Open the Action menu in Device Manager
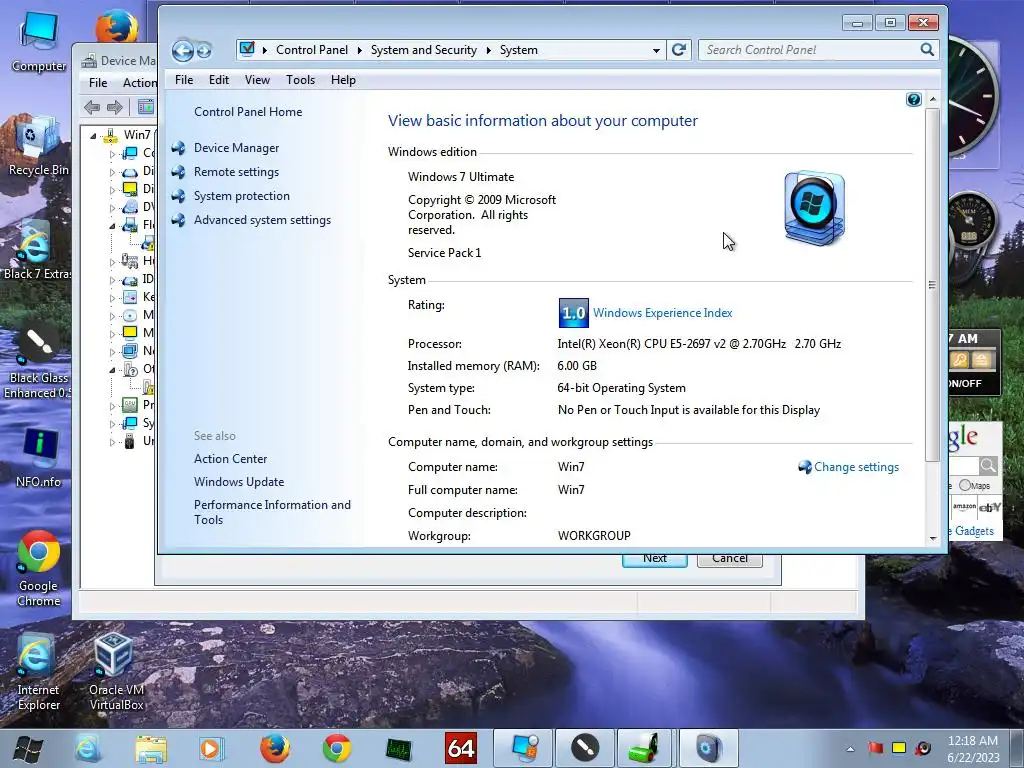Image resolution: width=1024 pixels, height=768 pixels. pos(140,83)
